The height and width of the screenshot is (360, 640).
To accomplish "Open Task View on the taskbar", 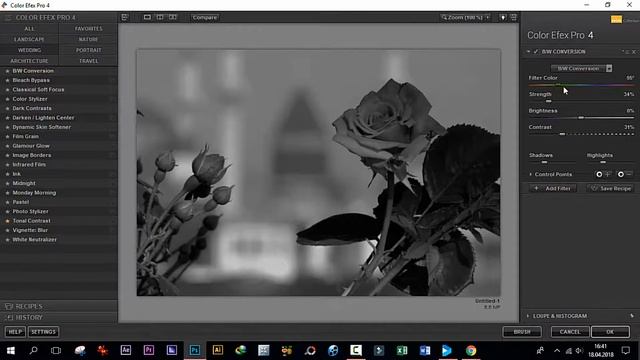I will point(56,350).
